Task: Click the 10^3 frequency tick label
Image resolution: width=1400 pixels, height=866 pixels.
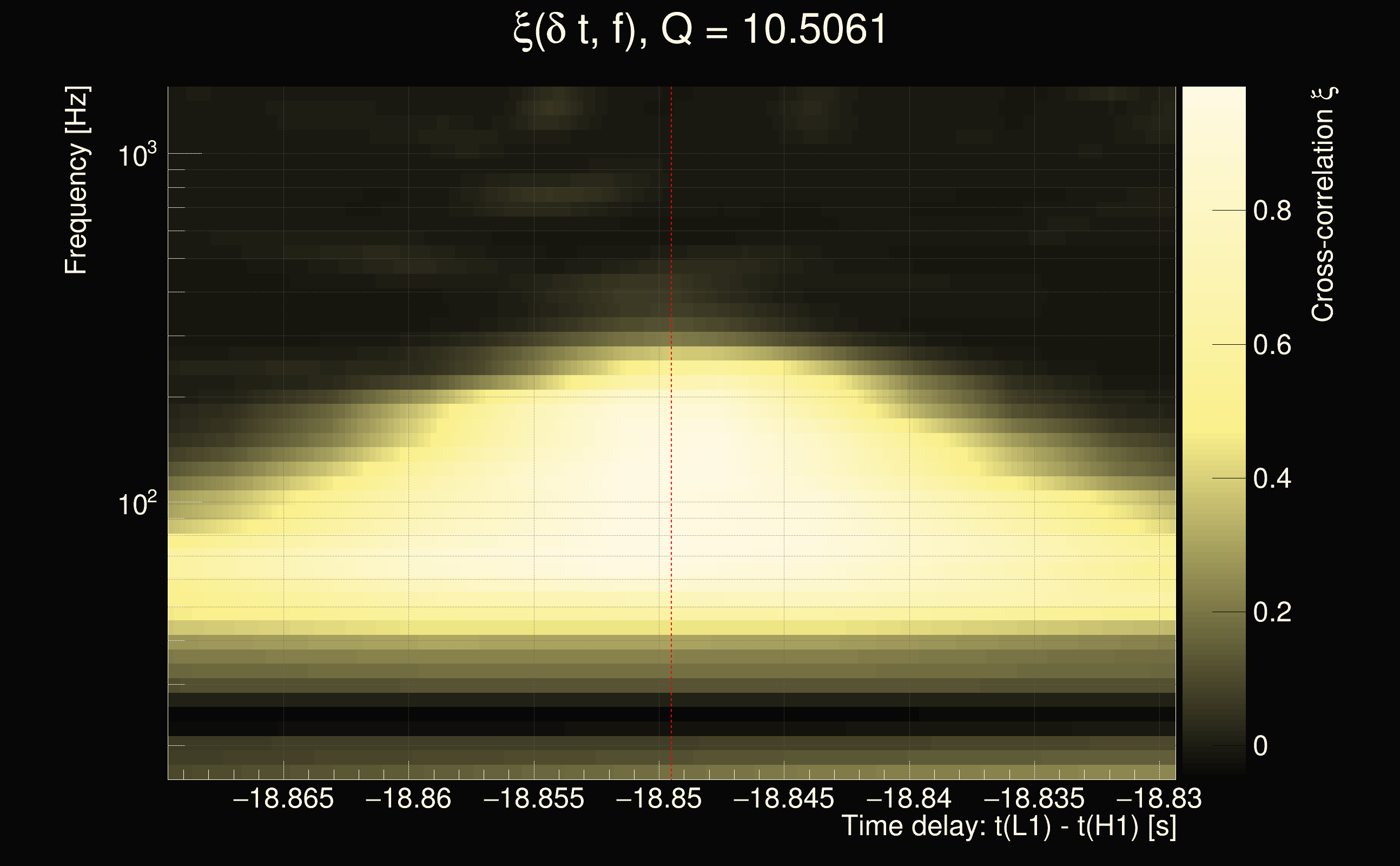Action: click(x=137, y=155)
